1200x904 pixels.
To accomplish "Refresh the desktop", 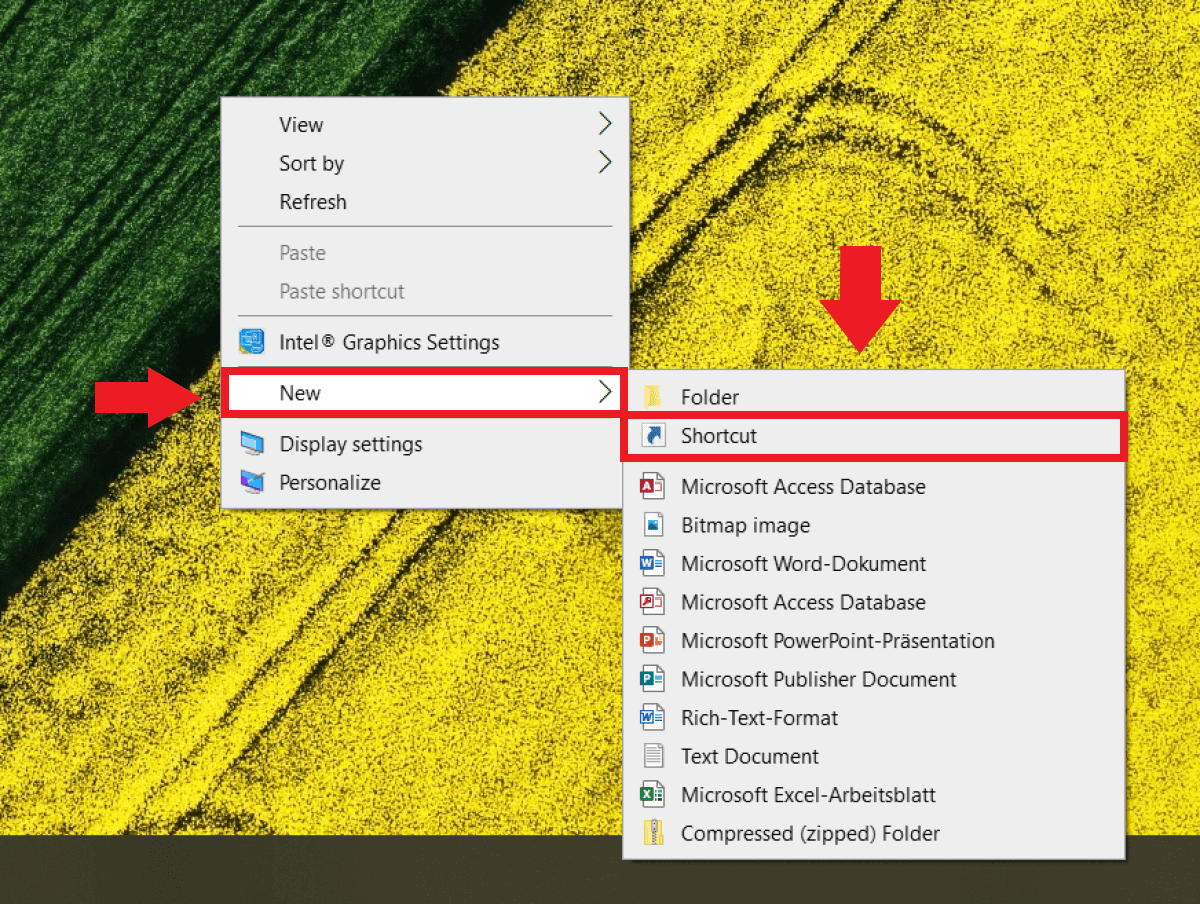I will pos(313,202).
